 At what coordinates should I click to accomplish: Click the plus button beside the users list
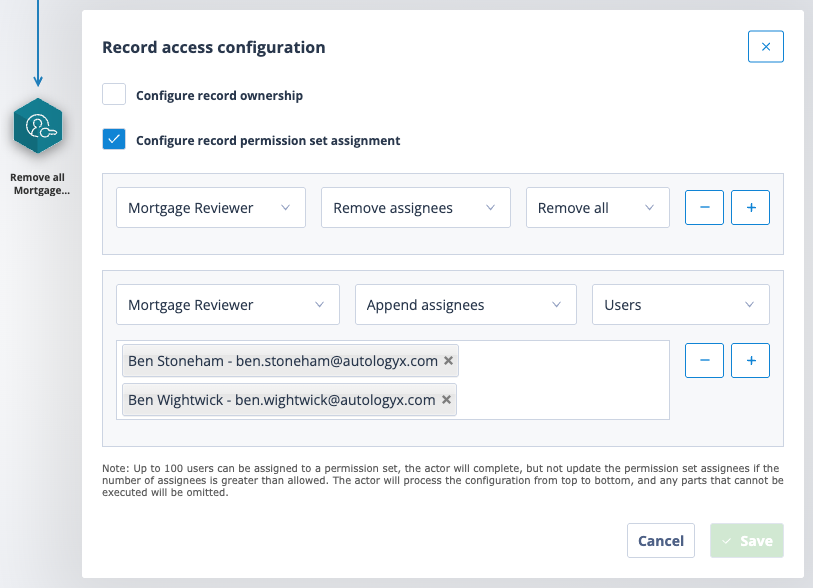750,360
